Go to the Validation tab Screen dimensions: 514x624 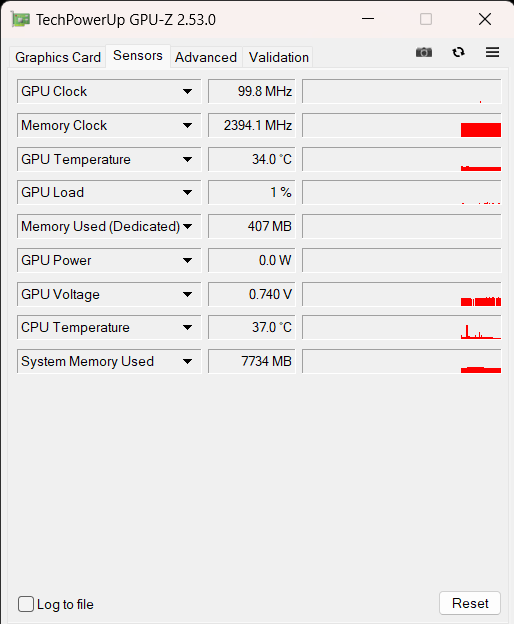[x=278, y=57]
